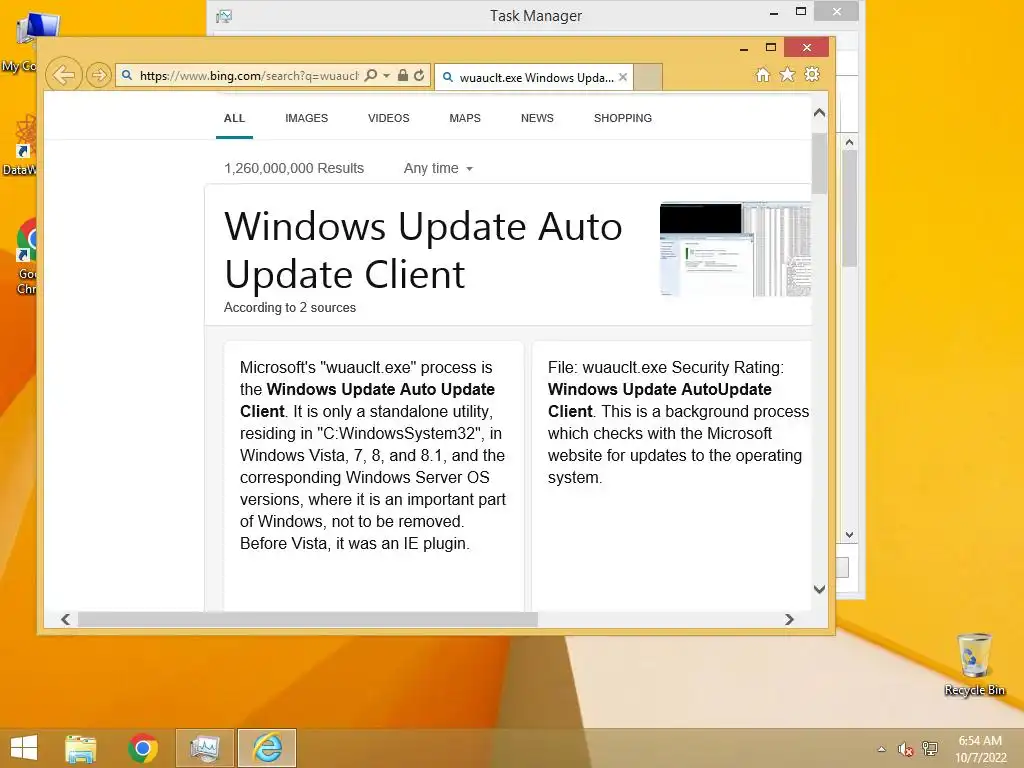Minimize the Internet Explorer window
The height and width of the screenshot is (768, 1024).
coord(744,48)
